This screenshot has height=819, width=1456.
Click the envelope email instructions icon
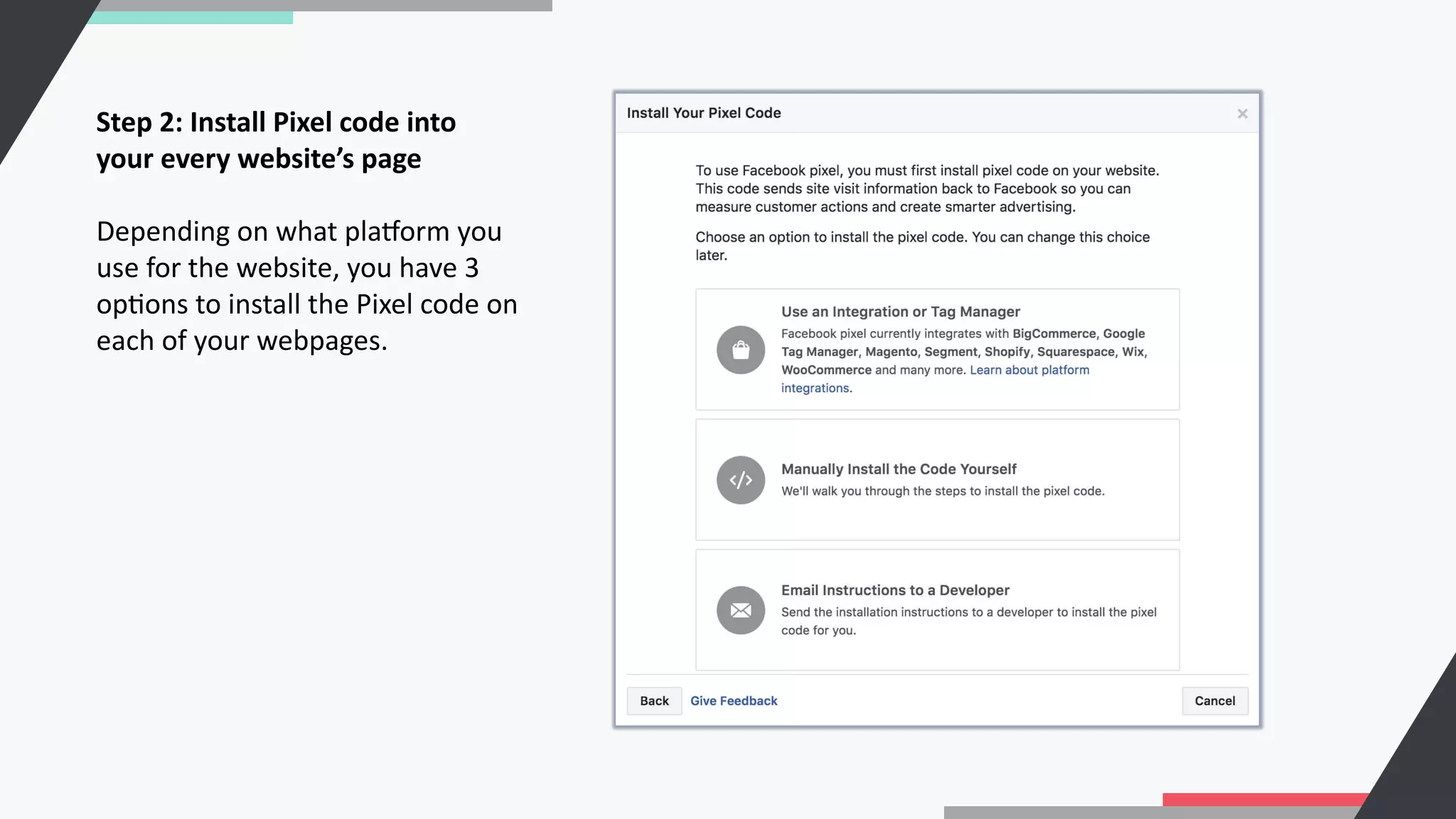pos(740,610)
